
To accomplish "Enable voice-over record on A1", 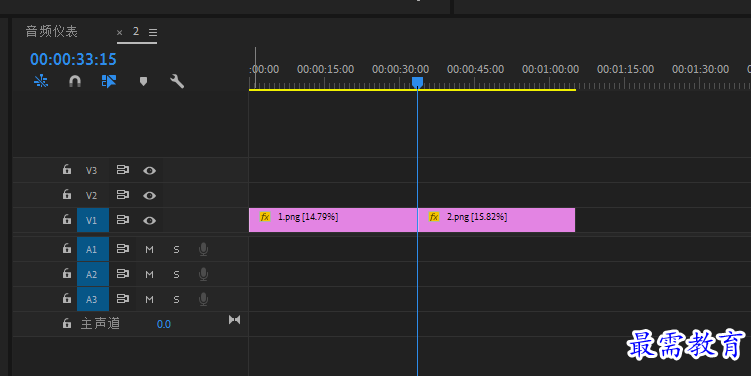I will (x=204, y=249).
